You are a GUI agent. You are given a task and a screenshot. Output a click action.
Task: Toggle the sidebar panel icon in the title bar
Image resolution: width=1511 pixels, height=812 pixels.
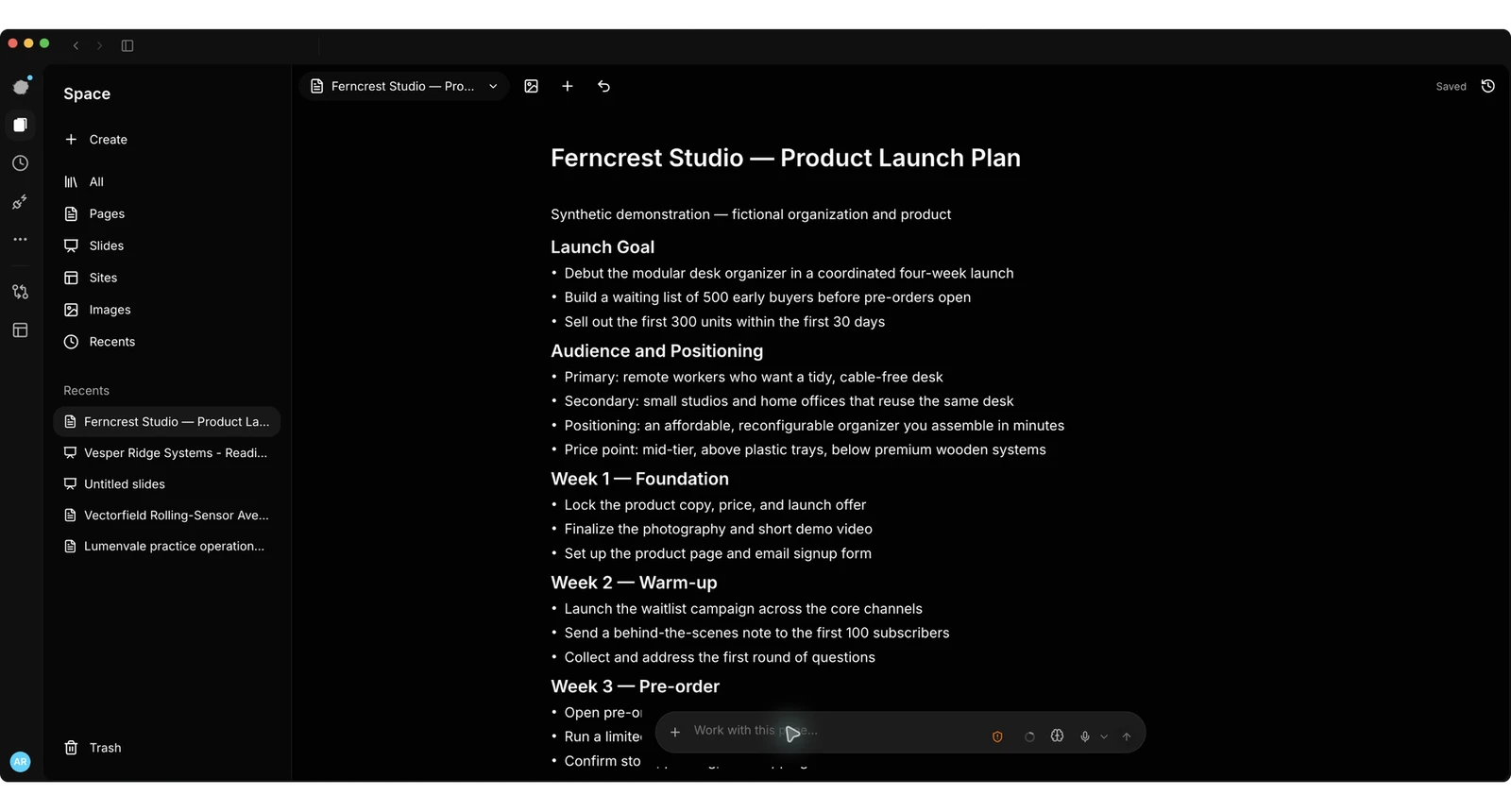click(x=127, y=45)
